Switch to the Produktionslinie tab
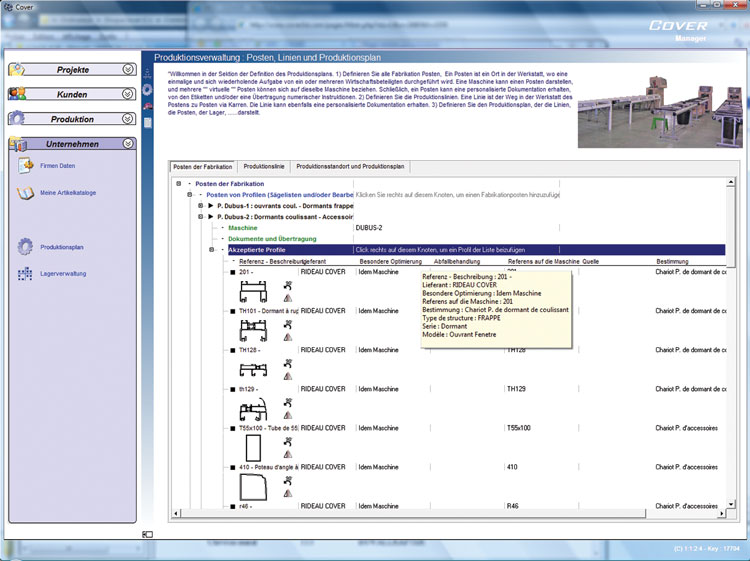Image resolution: width=750 pixels, height=561 pixels. click(x=264, y=166)
